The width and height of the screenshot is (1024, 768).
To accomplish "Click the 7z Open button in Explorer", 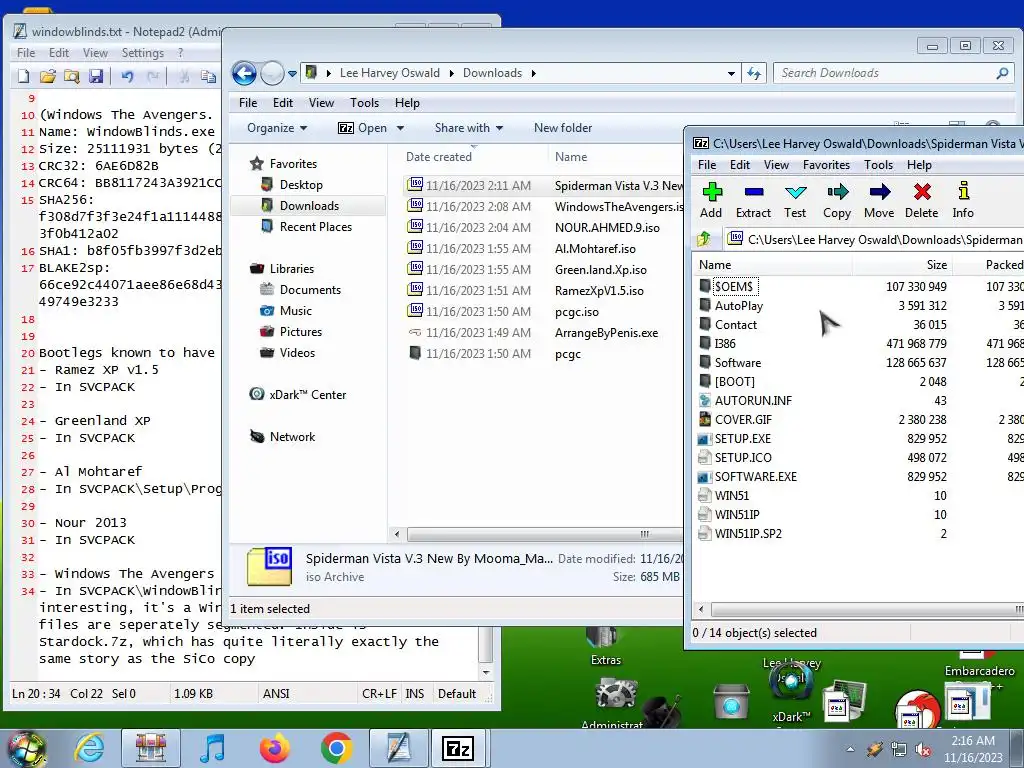I will click(362, 128).
